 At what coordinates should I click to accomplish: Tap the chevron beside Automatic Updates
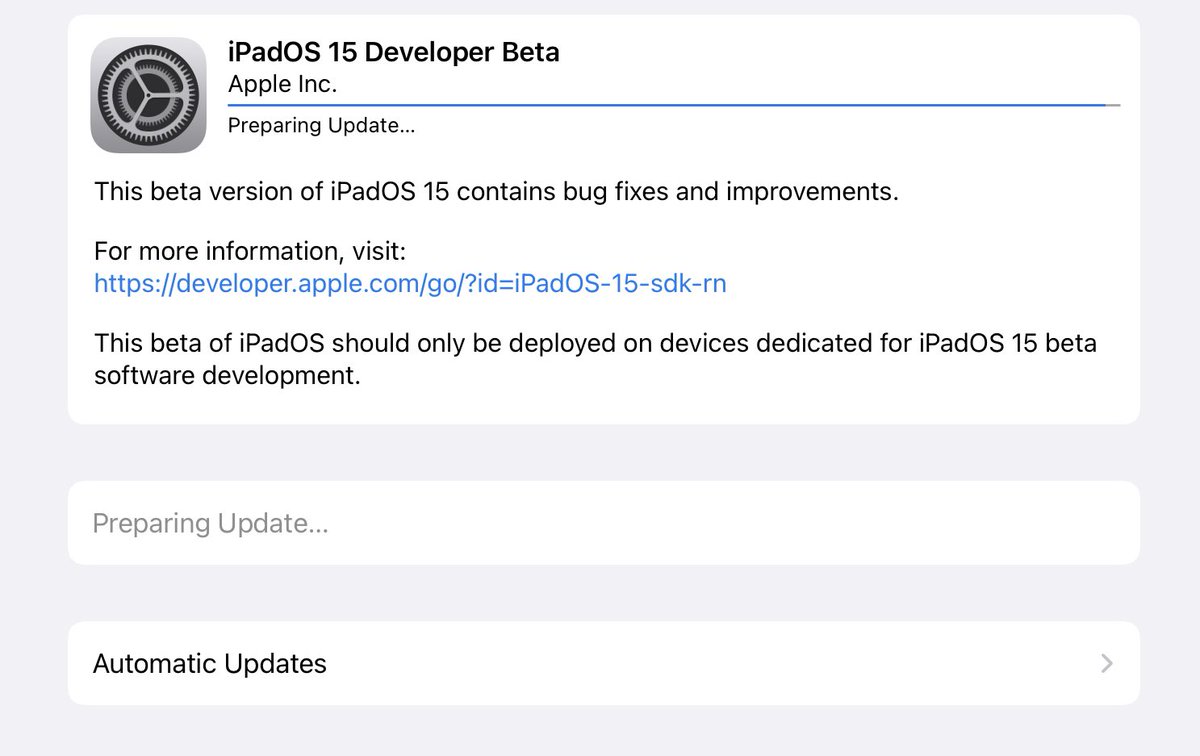click(1106, 663)
